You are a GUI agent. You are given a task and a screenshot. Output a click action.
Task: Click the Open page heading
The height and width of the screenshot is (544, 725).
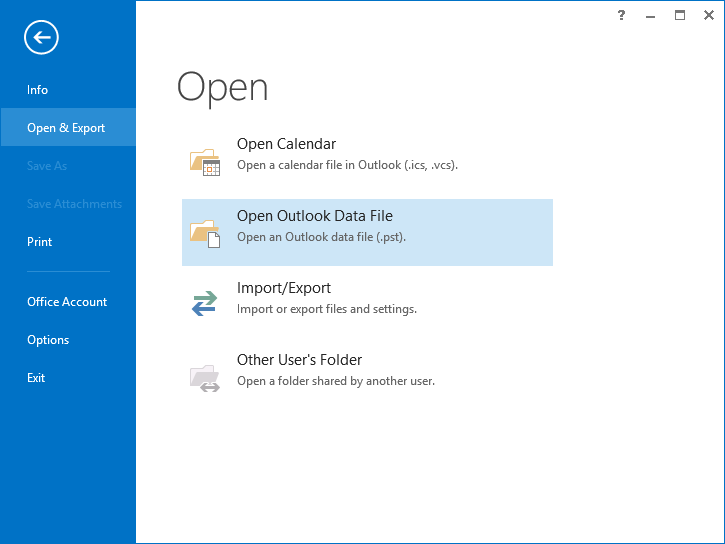coord(222,88)
